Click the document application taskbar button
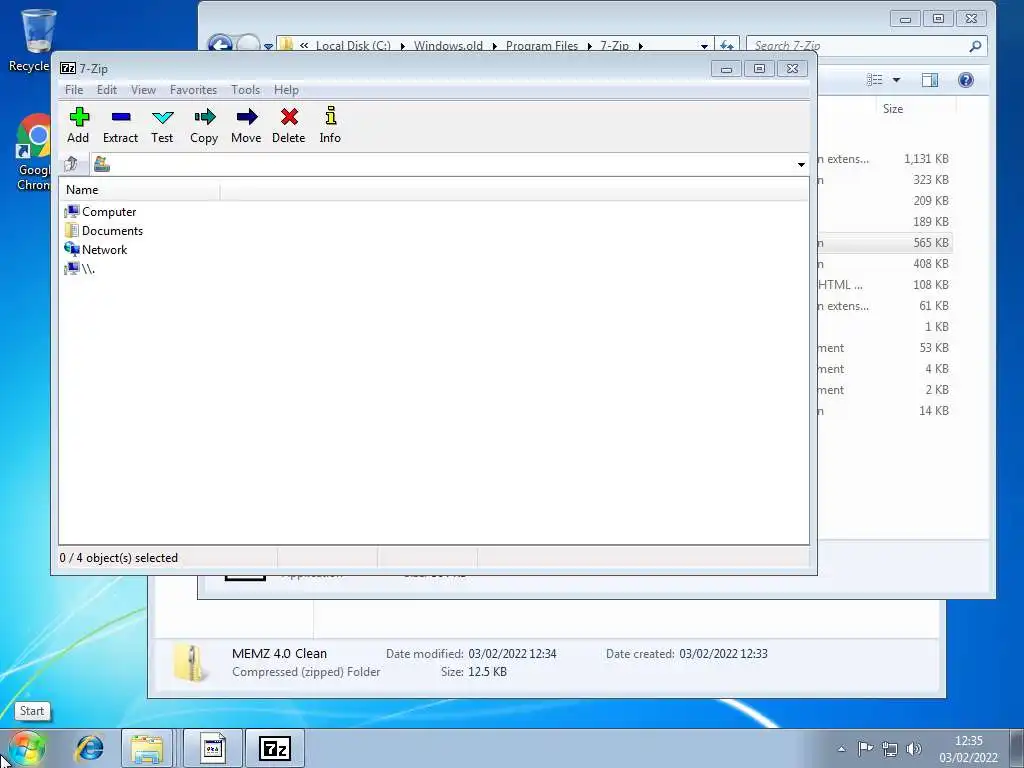This screenshot has height=768, width=1024. click(x=213, y=748)
